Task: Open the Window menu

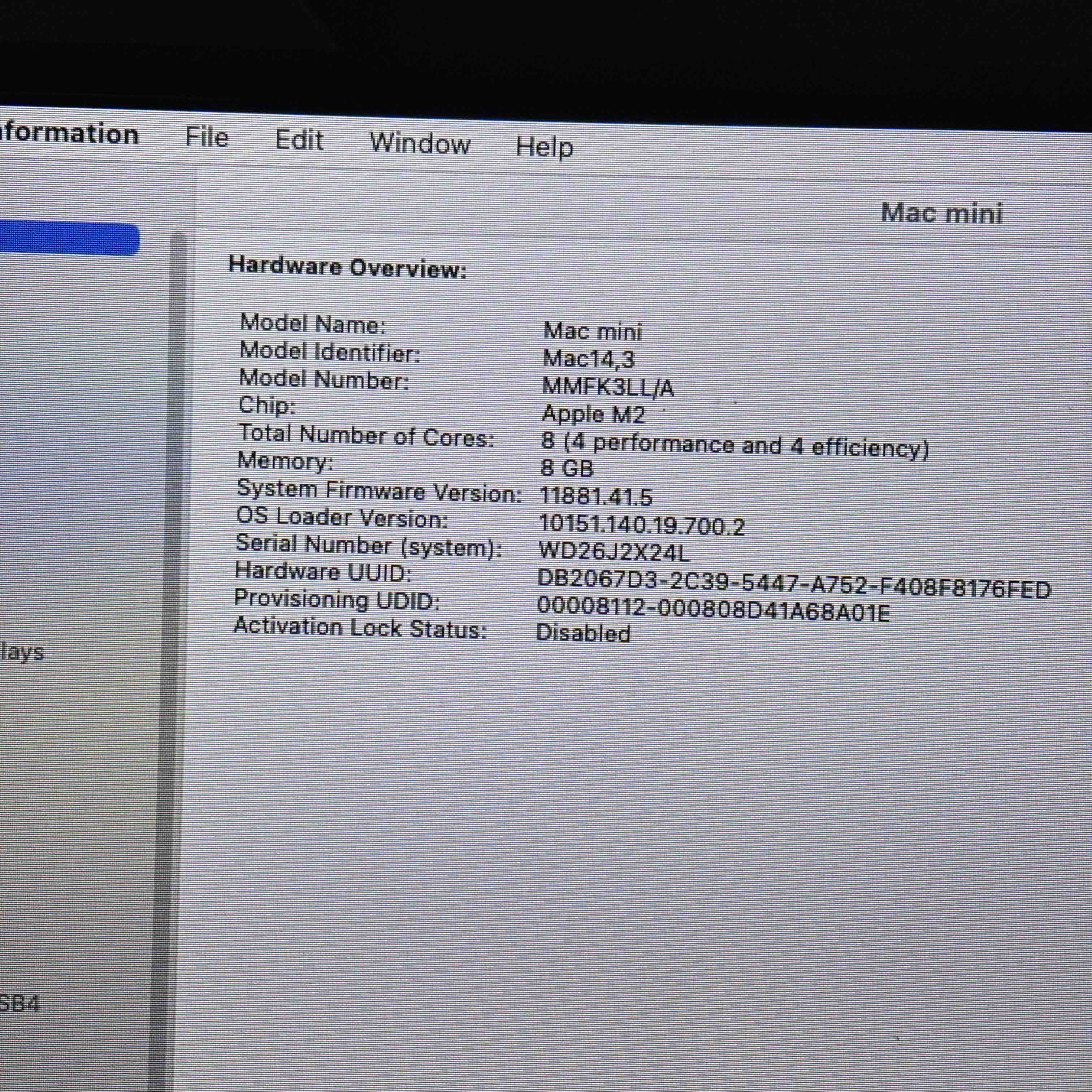Action: pyautogui.click(x=419, y=144)
